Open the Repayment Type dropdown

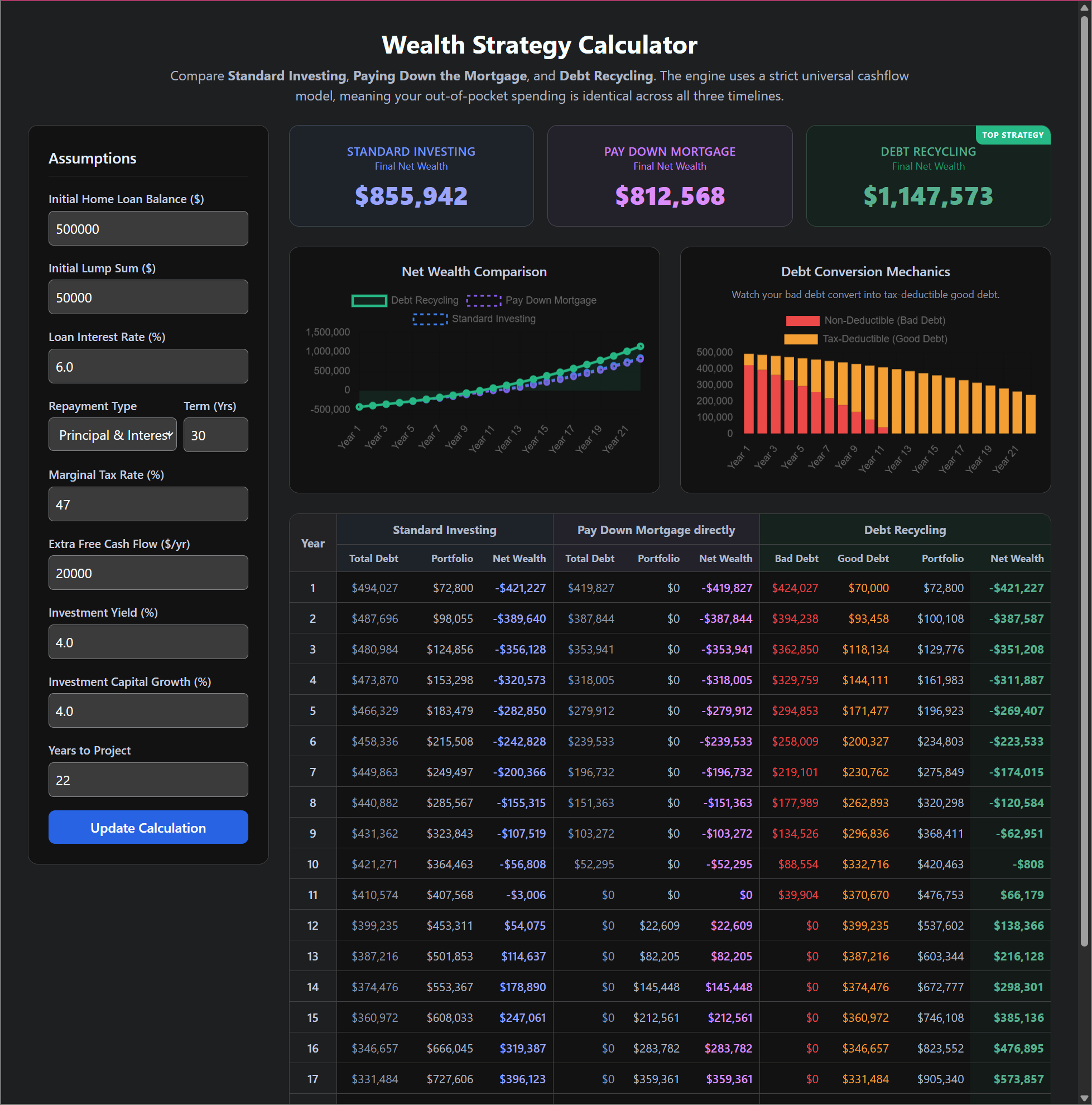[x=113, y=435]
